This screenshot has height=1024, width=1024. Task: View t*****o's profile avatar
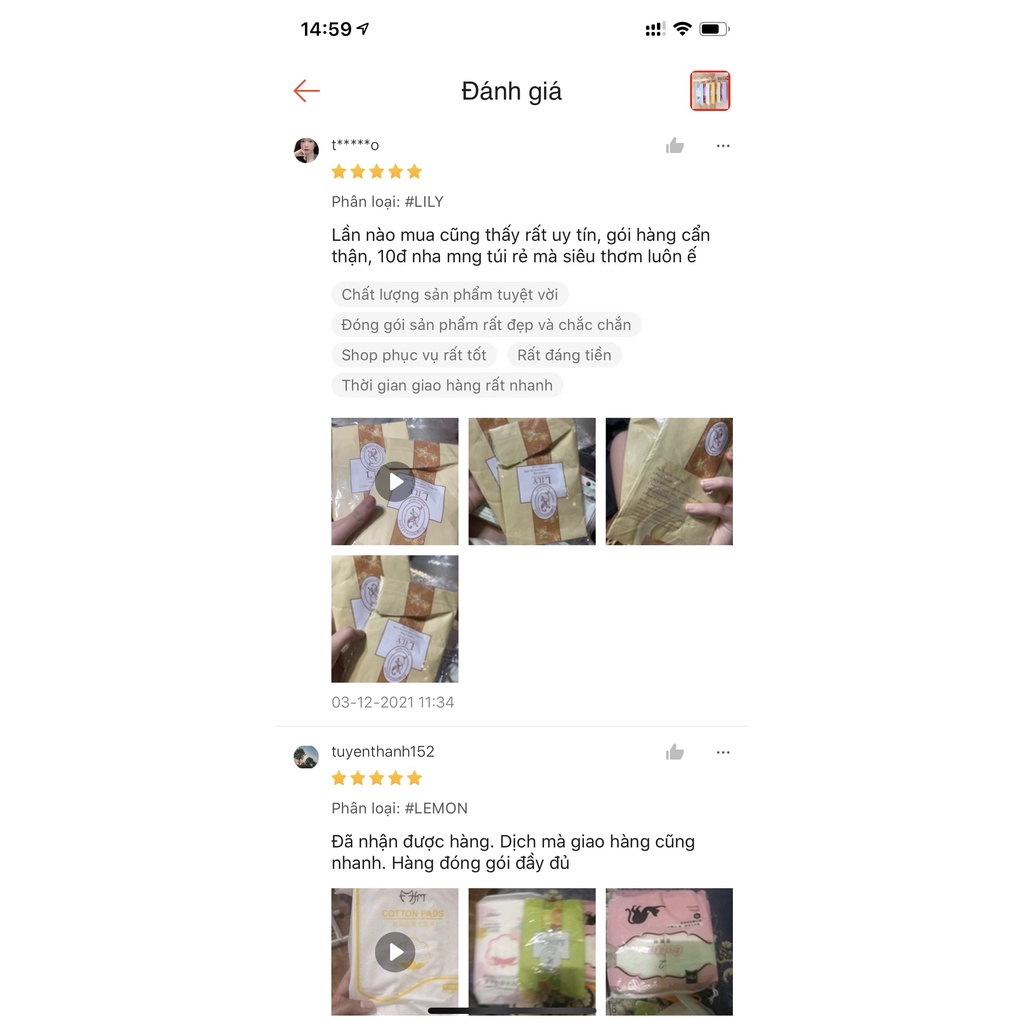point(306,150)
